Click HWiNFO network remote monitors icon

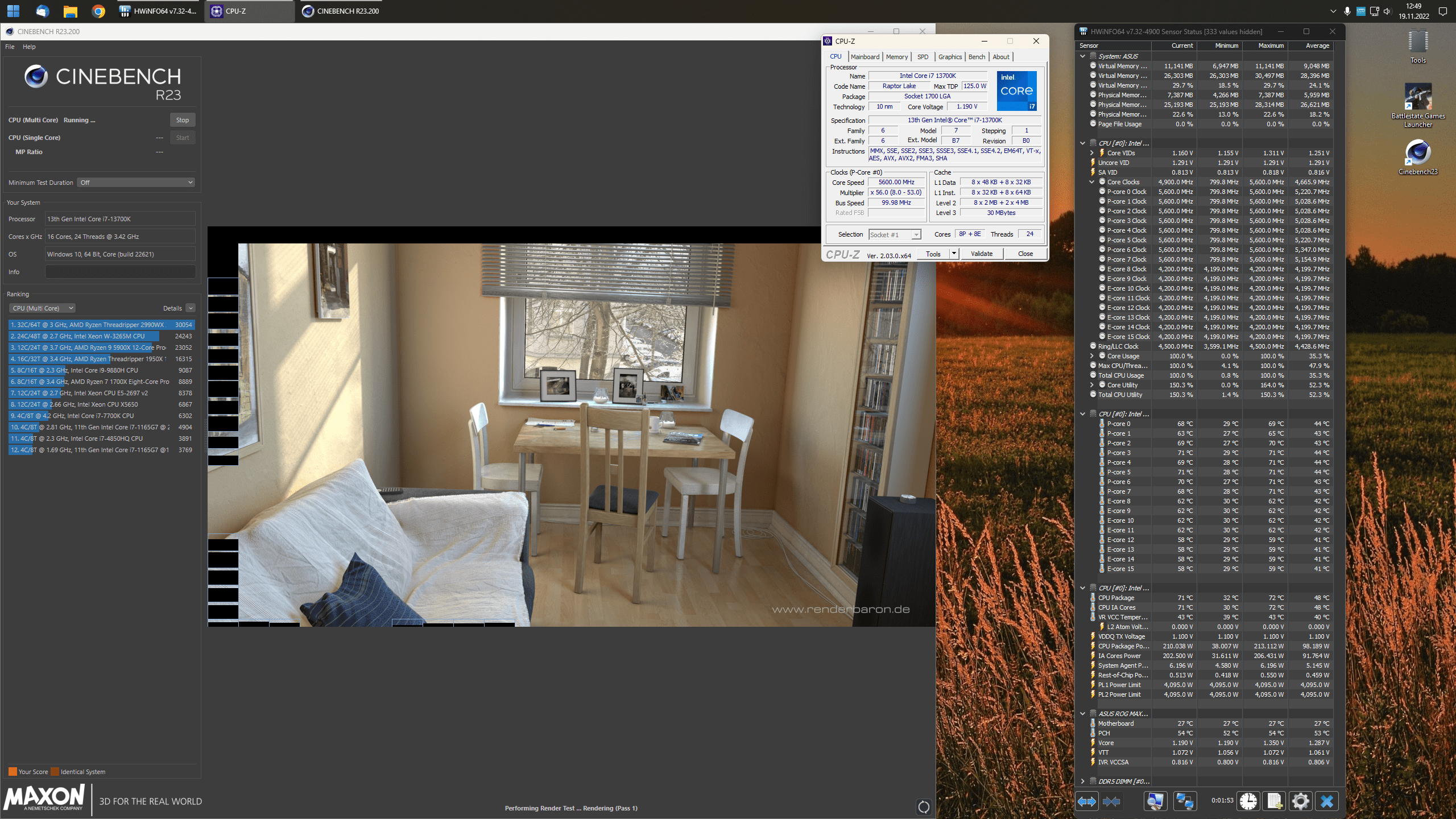tap(1185, 801)
